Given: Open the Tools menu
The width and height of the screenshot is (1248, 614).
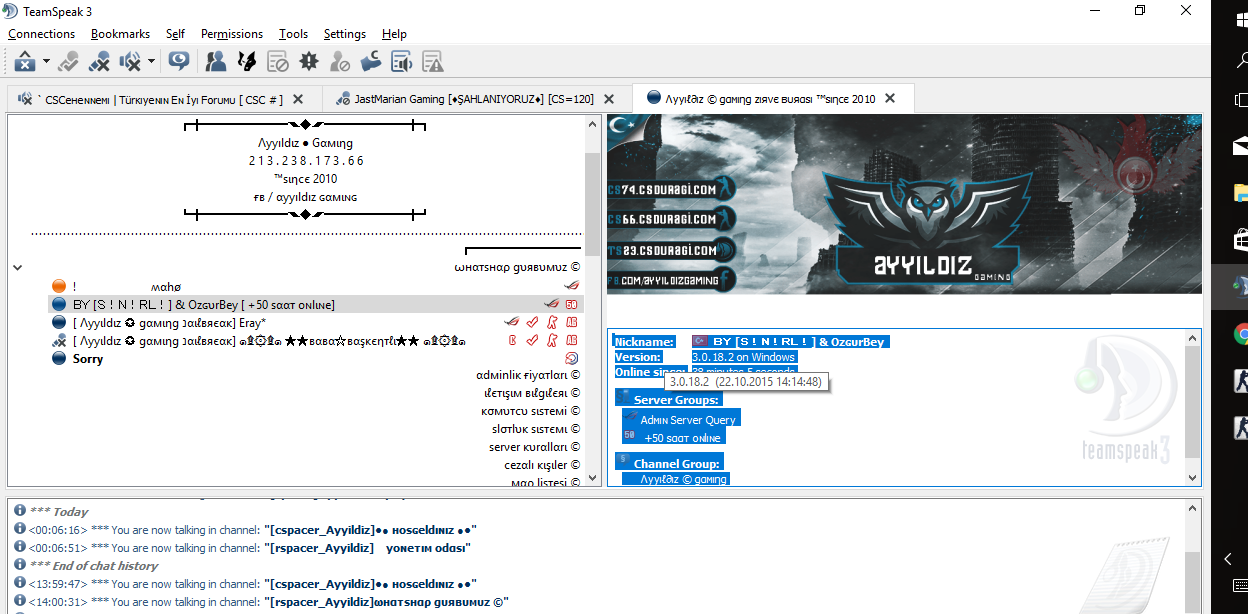Looking at the screenshot, I should pyautogui.click(x=294, y=34).
